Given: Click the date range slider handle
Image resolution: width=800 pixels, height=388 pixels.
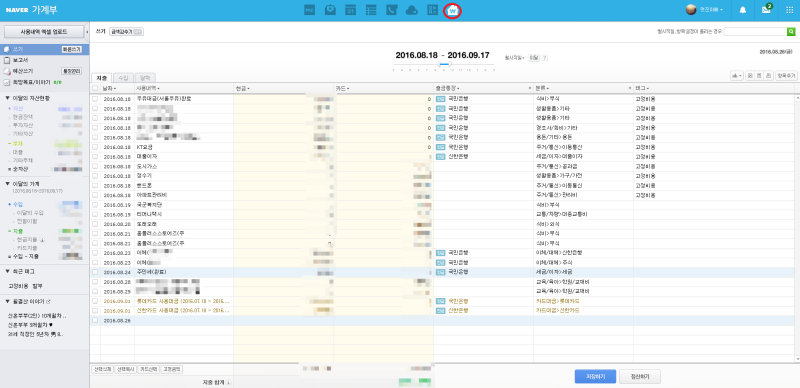Looking at the screenshot, I should (444, 64).
